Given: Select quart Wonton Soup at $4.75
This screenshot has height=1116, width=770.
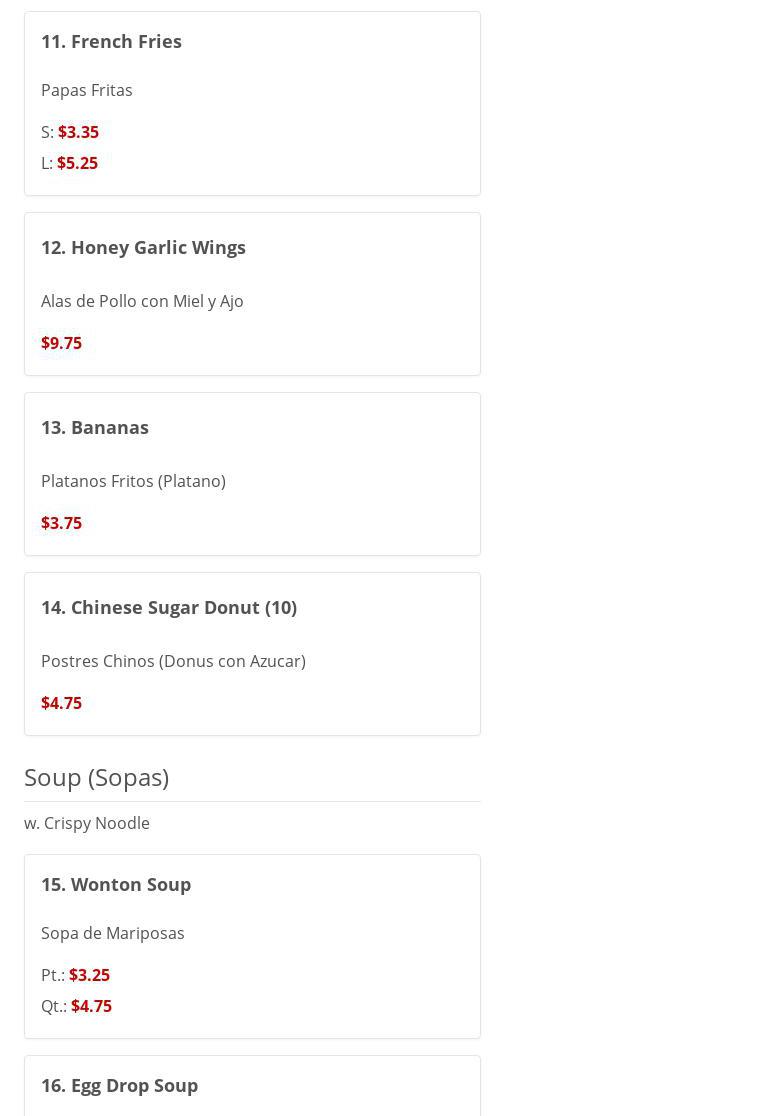Looking at the screenshot, I should pyautogui.click(x=91, y=1006).
